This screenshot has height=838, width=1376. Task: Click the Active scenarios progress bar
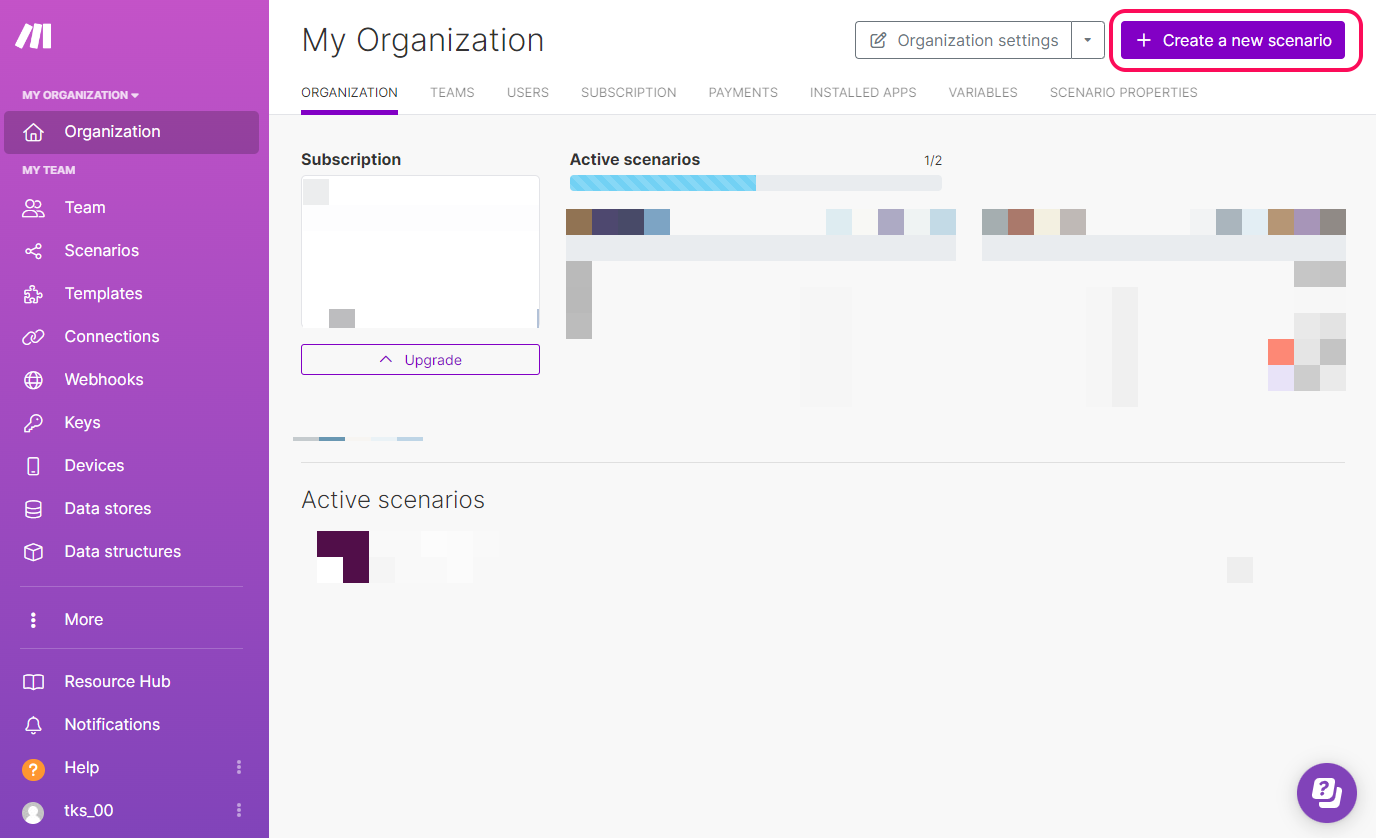[756, 183]
